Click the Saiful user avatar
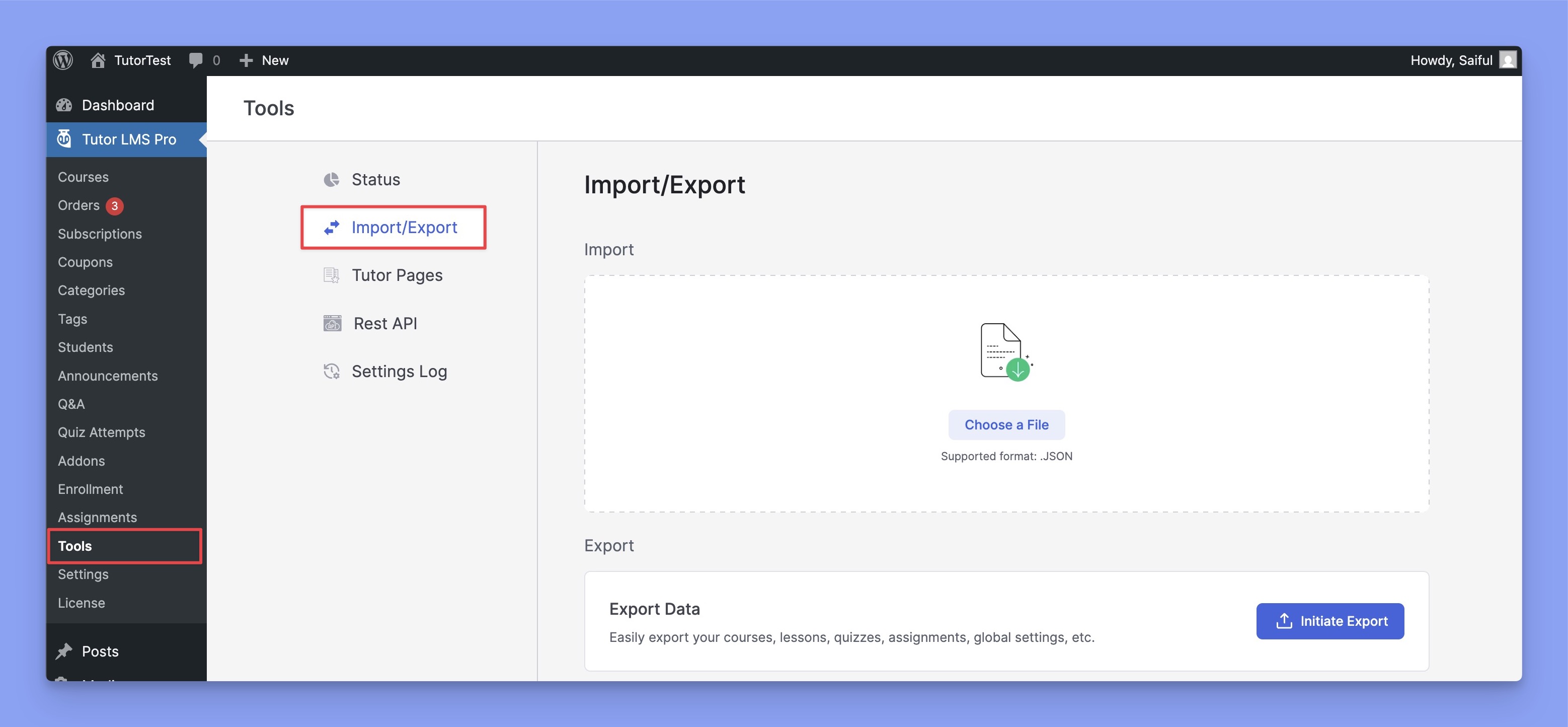 click(1508, 60)
